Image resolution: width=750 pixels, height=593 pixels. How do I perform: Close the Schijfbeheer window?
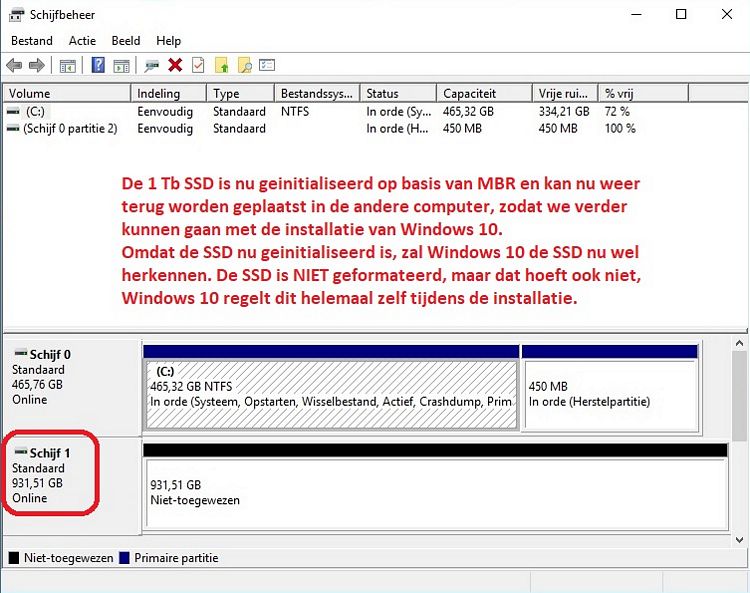click(727, 14)
